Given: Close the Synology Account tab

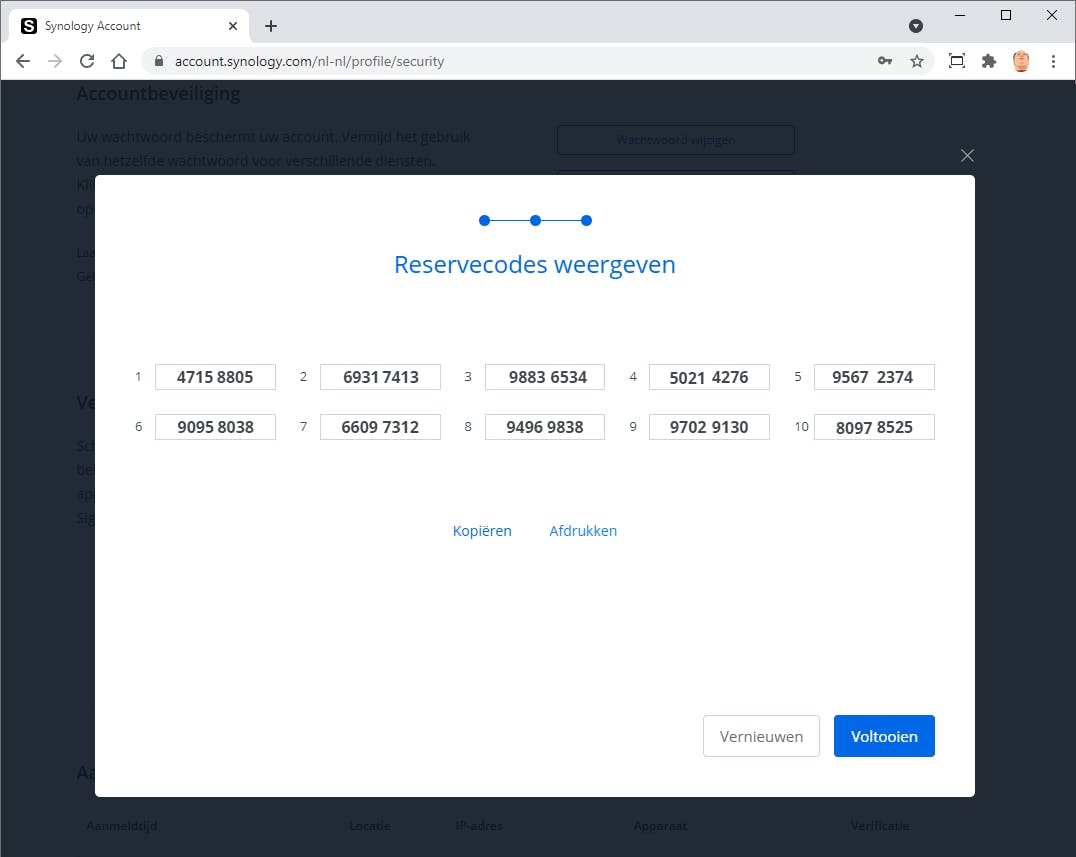Looking at the screenshot, I should pyautogui.click(x=233, y=26).
